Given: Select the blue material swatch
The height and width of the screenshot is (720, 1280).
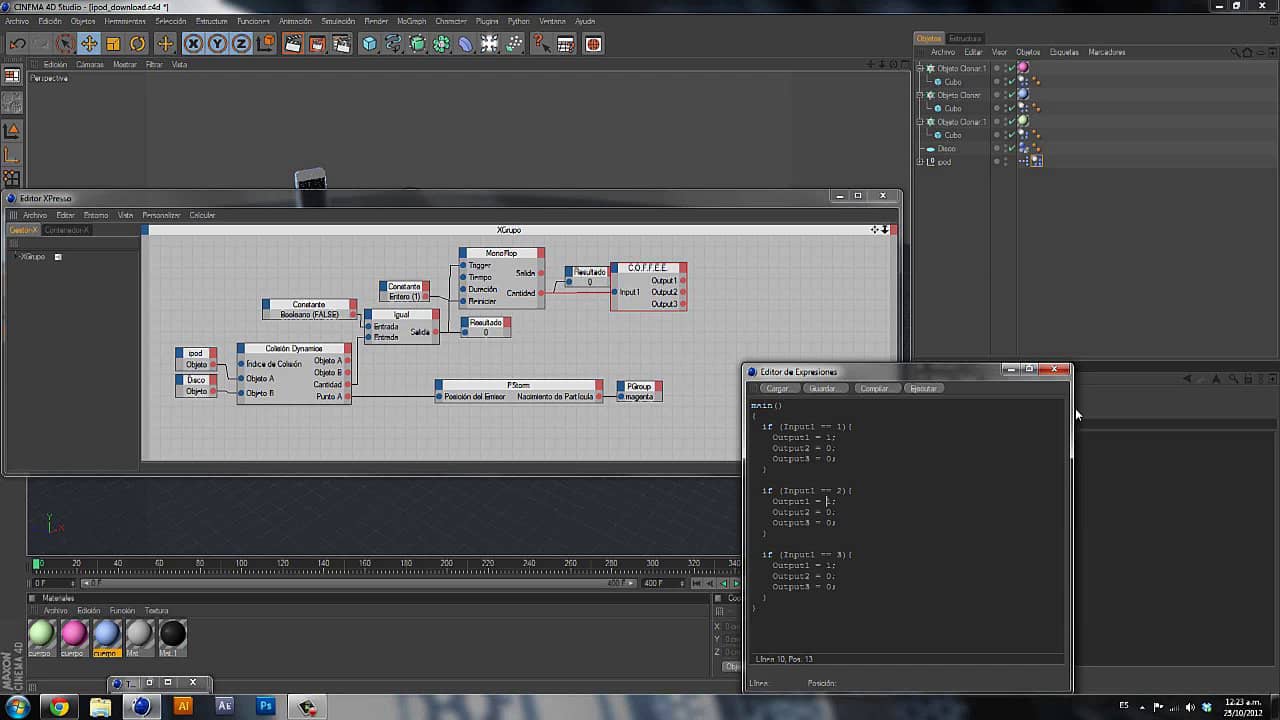Looking at the screenshot, I should 107,634.
